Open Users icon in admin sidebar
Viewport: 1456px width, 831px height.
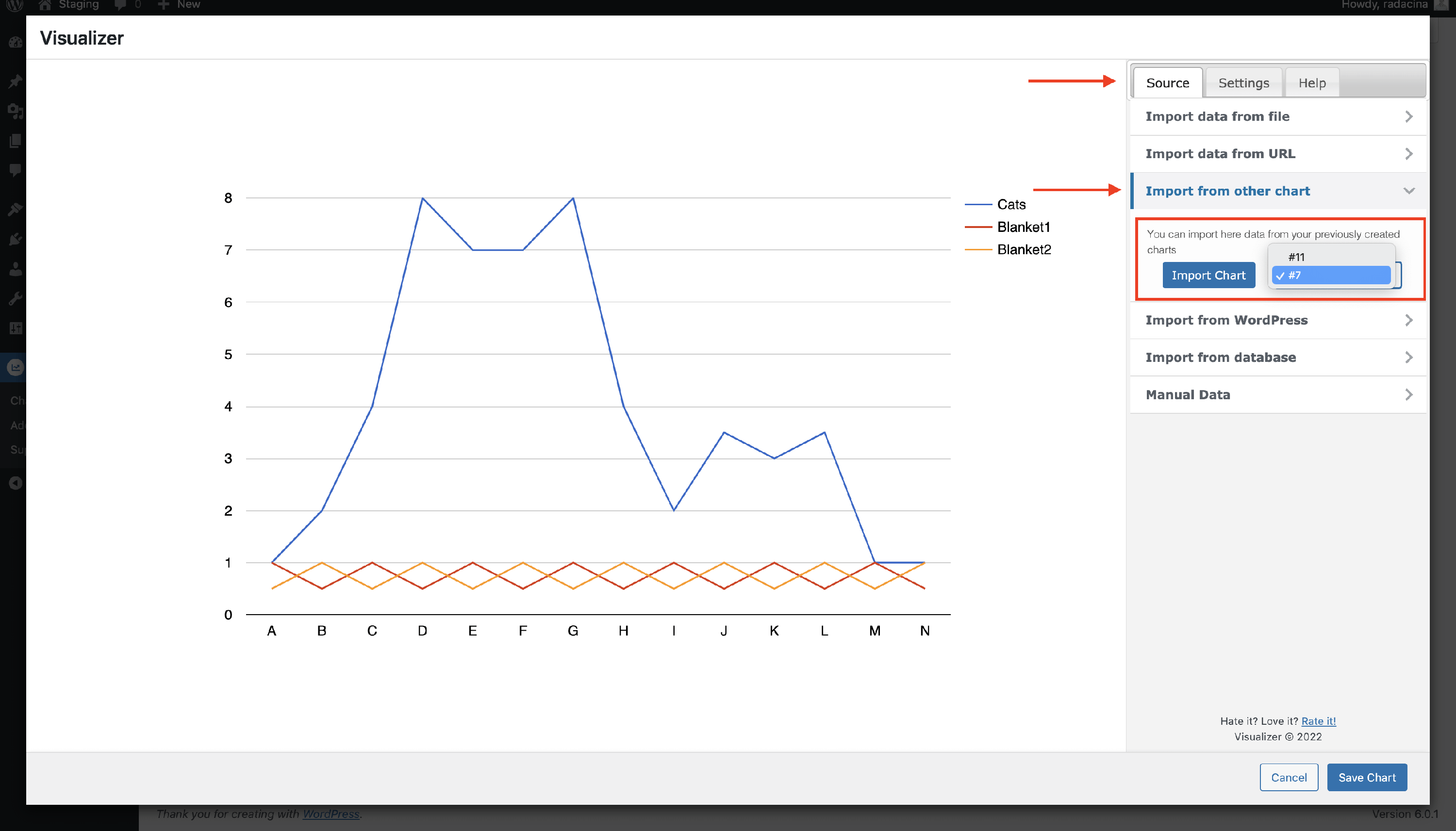coord(16,269)
